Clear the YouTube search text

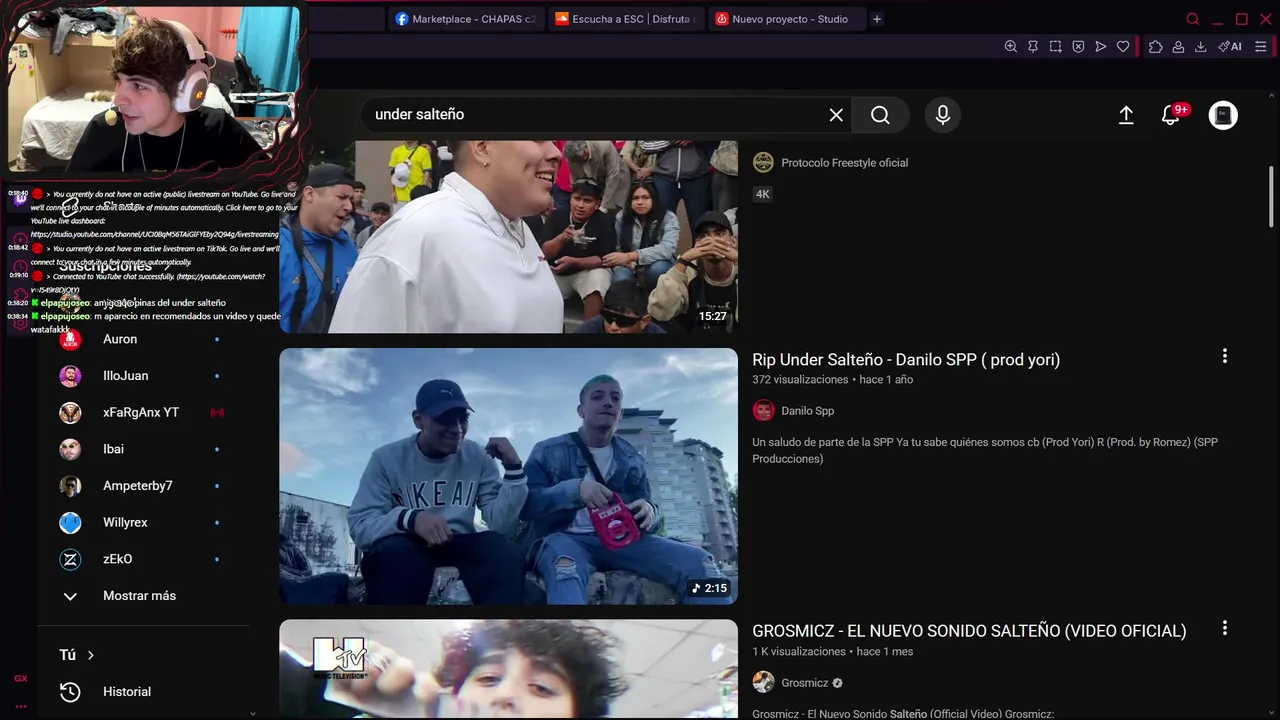pos(836,115)
